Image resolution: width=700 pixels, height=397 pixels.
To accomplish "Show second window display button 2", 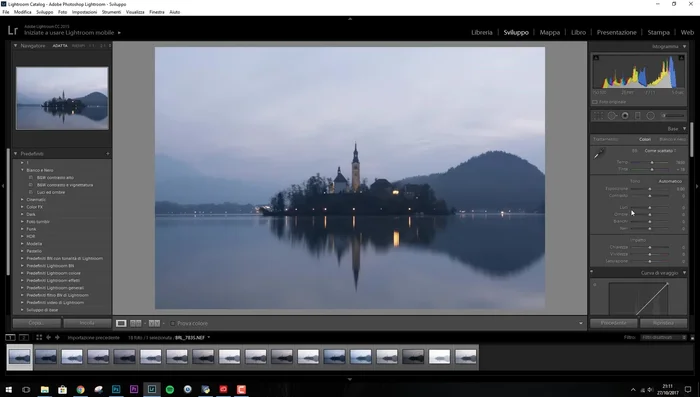I will (x=24, y=338).
